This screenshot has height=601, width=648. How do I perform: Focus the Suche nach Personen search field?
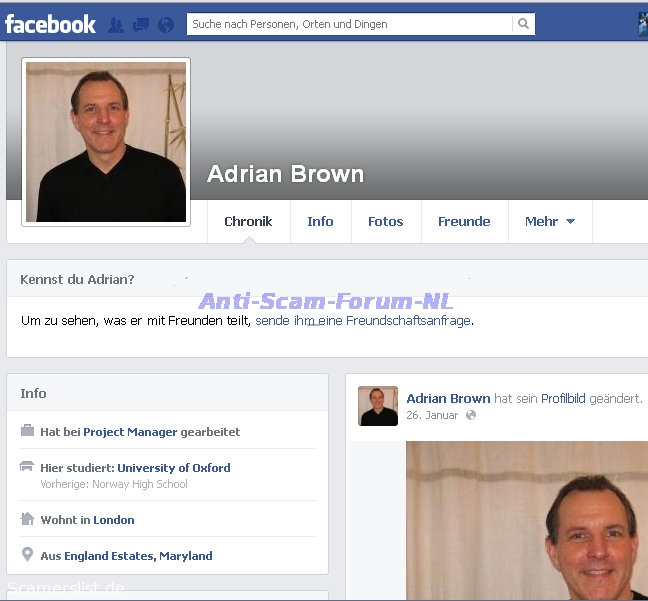pos(349,24)
